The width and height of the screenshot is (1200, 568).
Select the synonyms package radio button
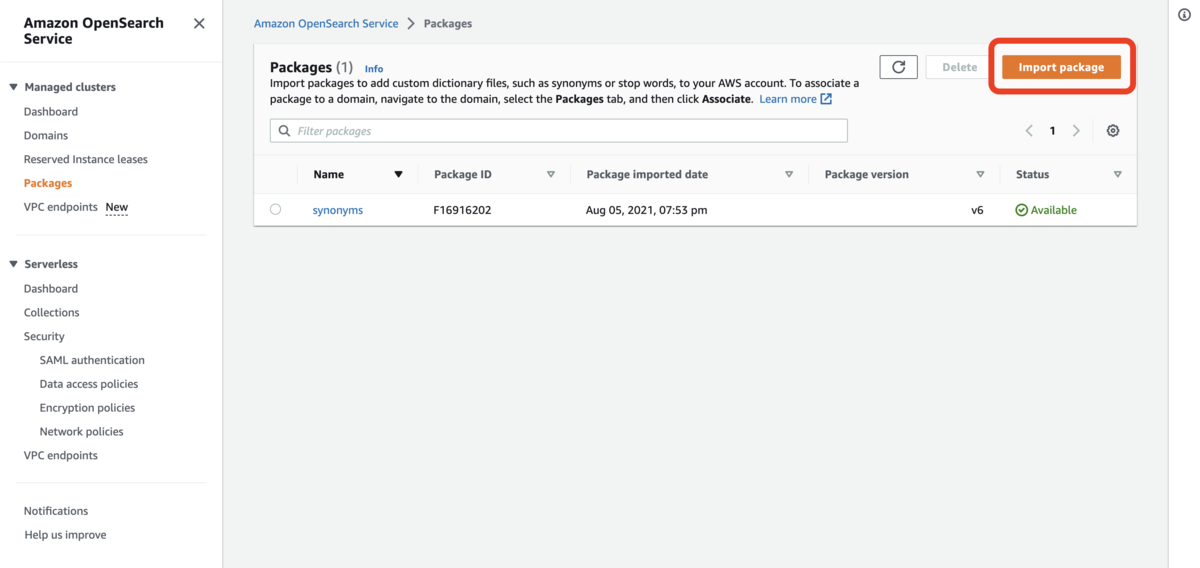(x=276, y=209)
